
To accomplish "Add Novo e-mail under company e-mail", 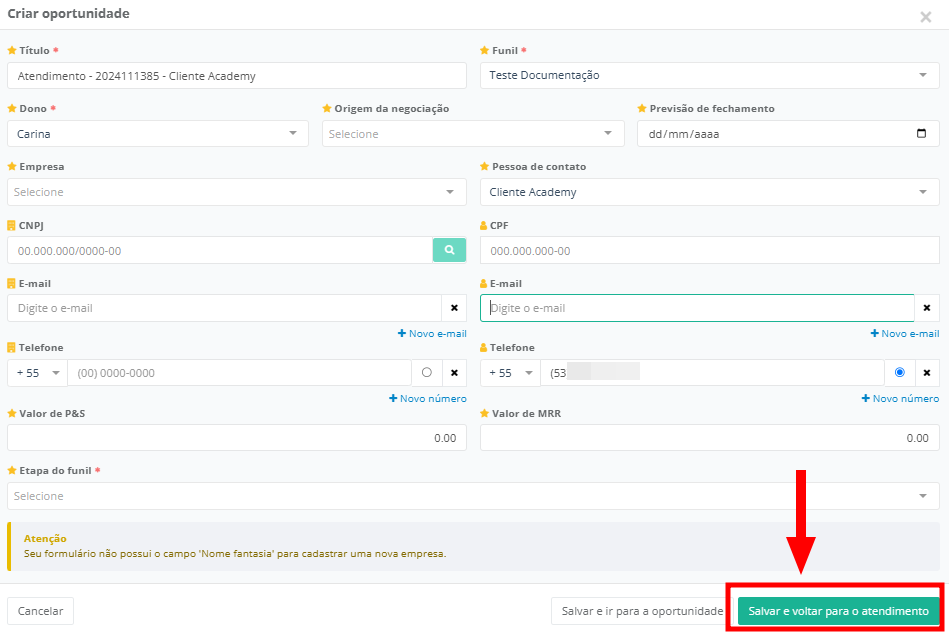I will tap(432, 333).
